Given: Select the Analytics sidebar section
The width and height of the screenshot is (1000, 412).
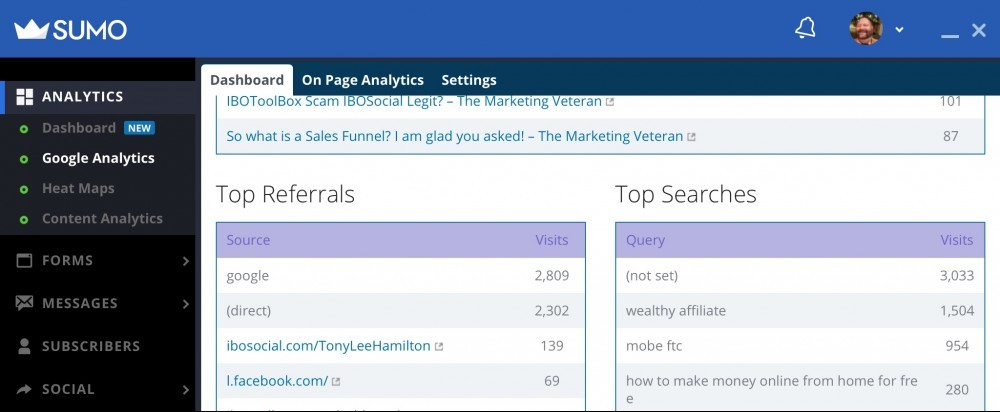Looking at the screenshot, I should point(98,97).
